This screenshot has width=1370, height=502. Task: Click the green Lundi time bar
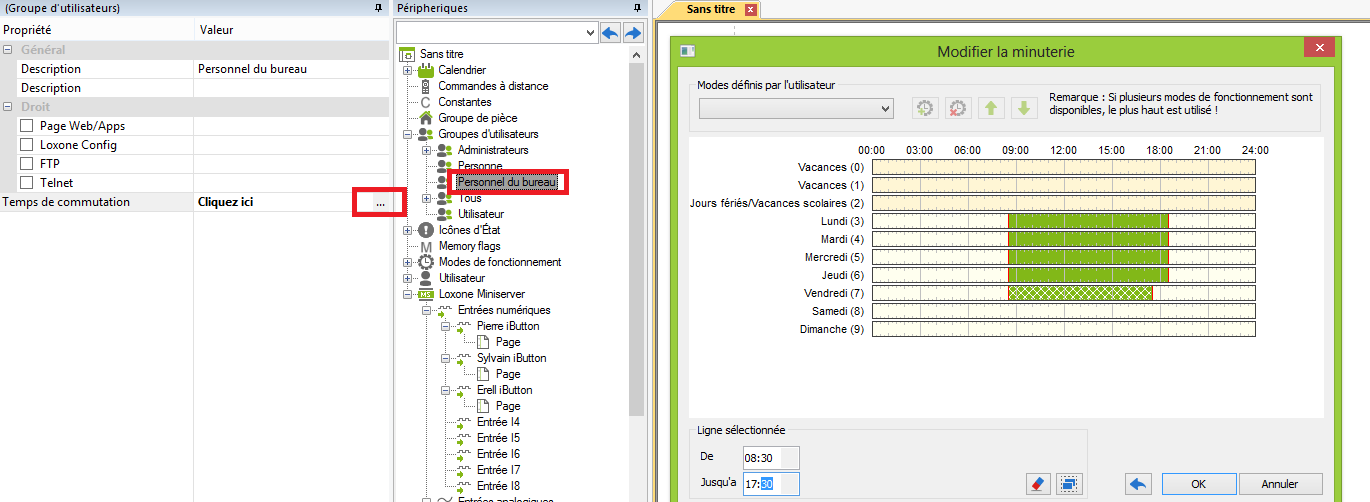(x=1088, y=221)
